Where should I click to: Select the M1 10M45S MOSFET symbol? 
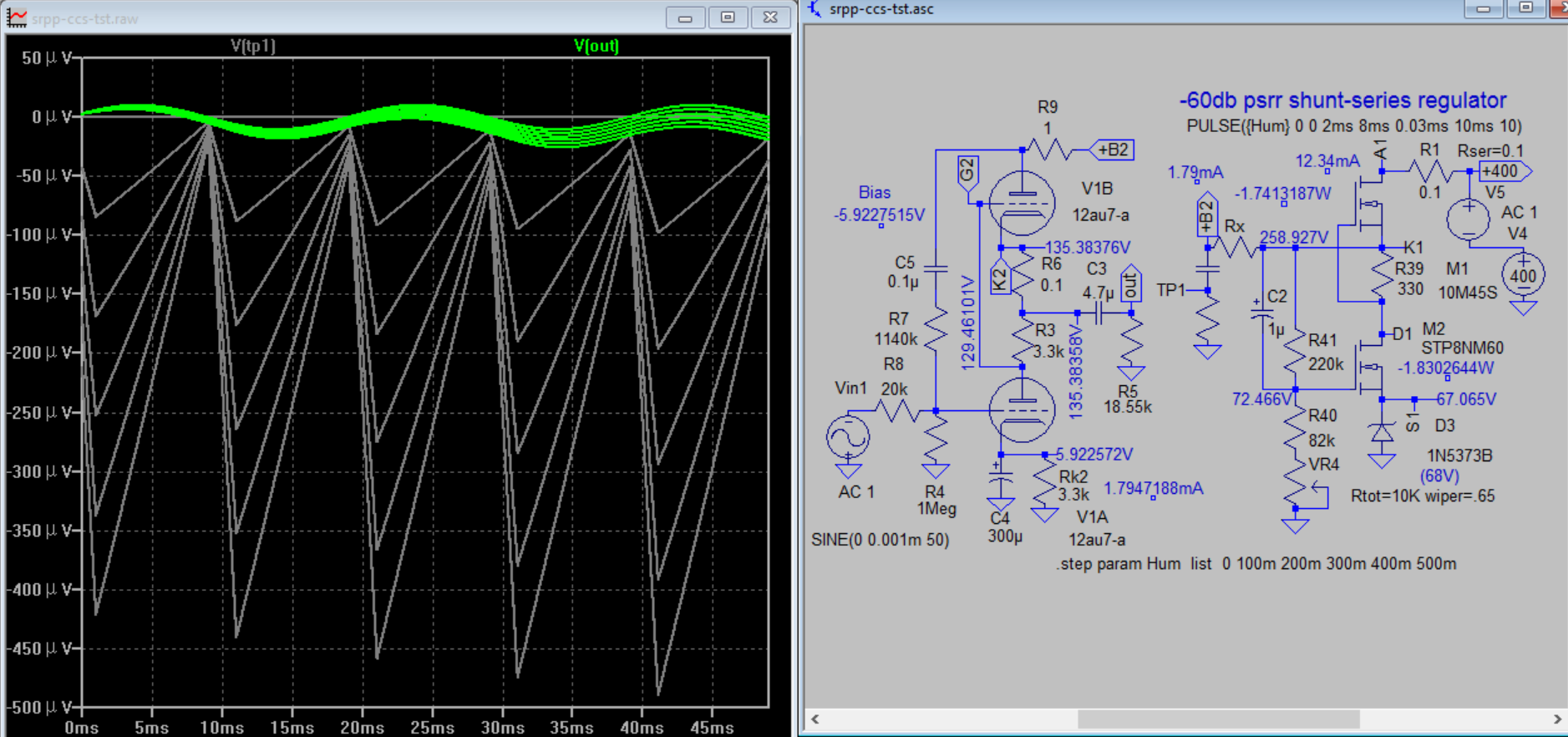pyautogui.click(x=1369, y=203)
